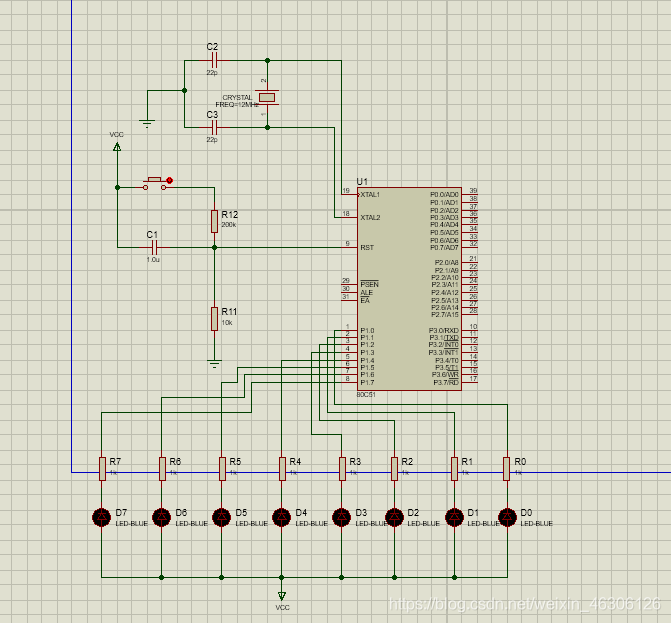Click the P3.7/RD pin label
This screenshot has width=671, height=623.
[x=446, y=383]
